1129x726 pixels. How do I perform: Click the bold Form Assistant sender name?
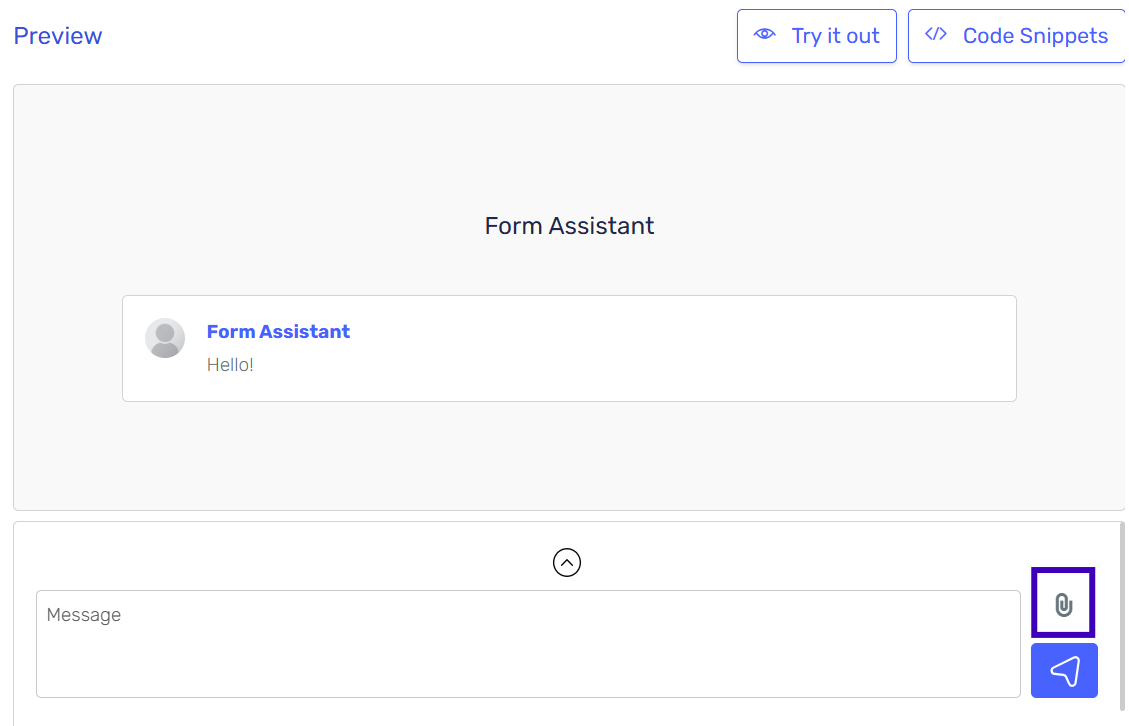point(278,331)
